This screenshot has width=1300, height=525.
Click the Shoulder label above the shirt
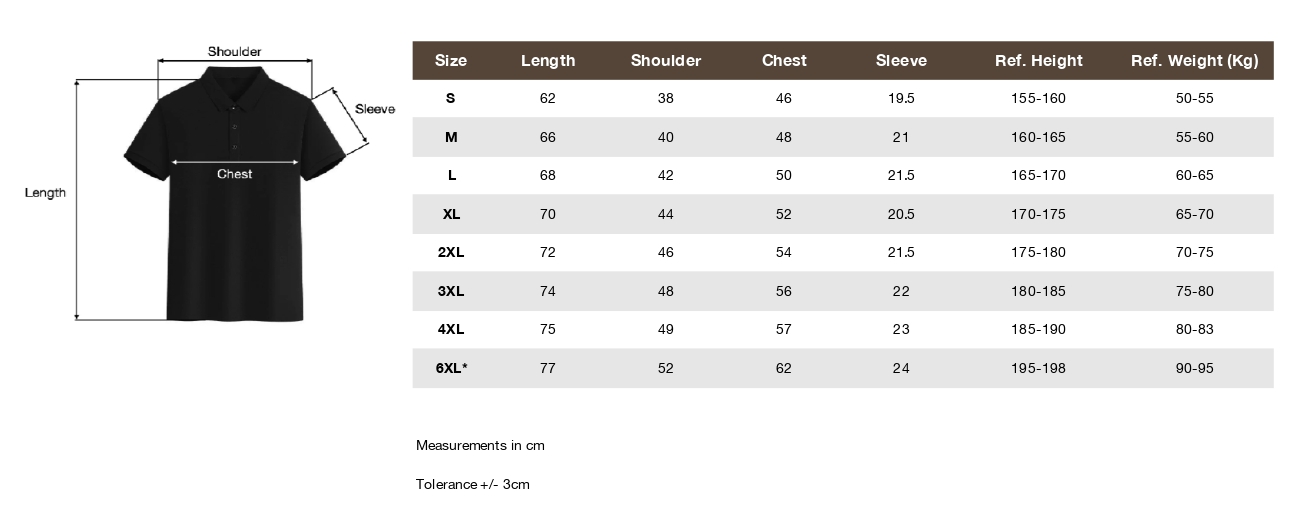coord(235,51)
